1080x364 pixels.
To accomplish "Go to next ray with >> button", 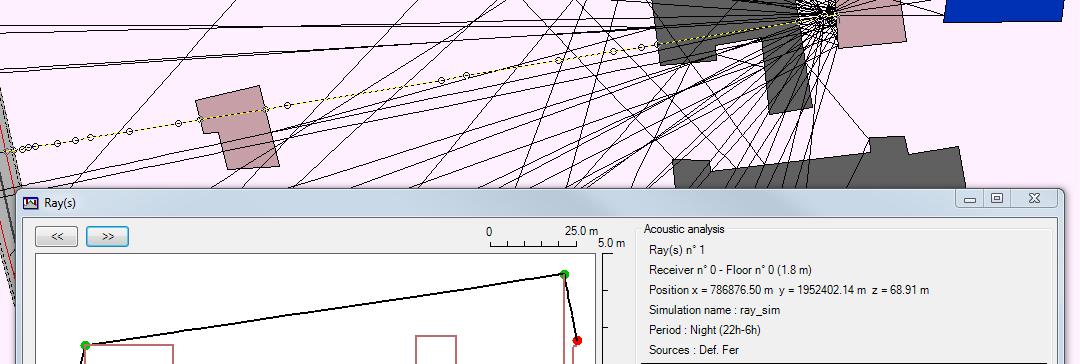I will [x=107, y=236].
